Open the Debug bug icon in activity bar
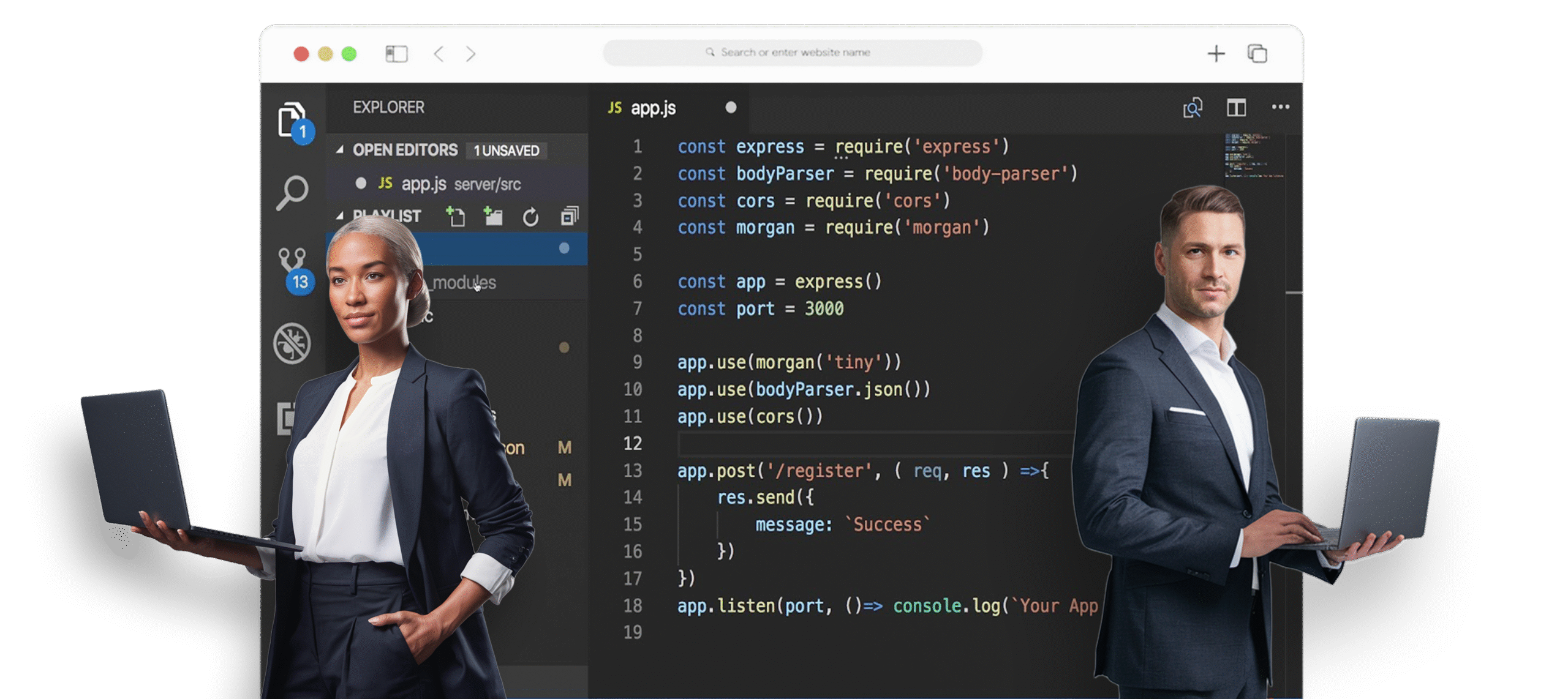This screenshot has width=1568, height=699. click(x=292, y=343)
